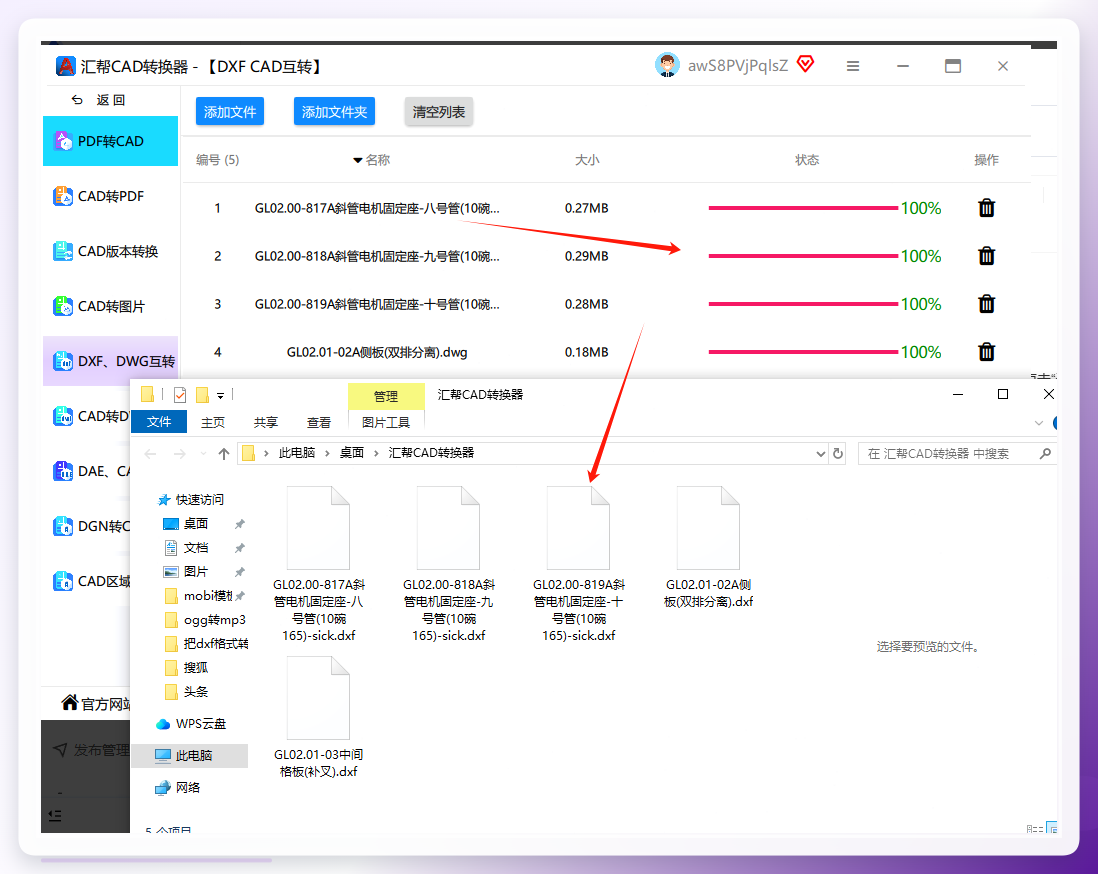Viewport: 1098px width, 874px height.
Task: Open the 查看 ribbon tab
Action: pos(319,422)
